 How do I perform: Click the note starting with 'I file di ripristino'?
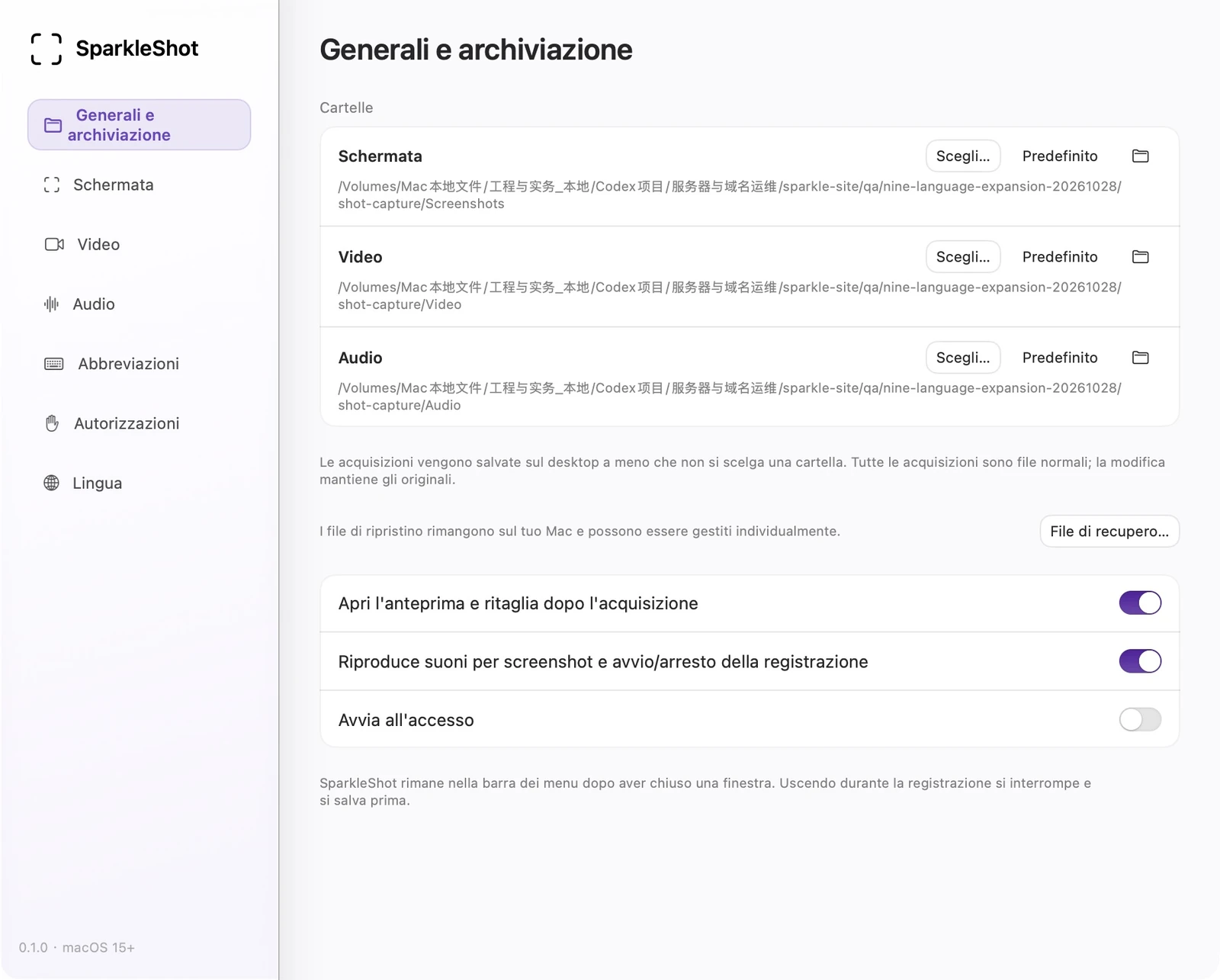pos(579,531)
